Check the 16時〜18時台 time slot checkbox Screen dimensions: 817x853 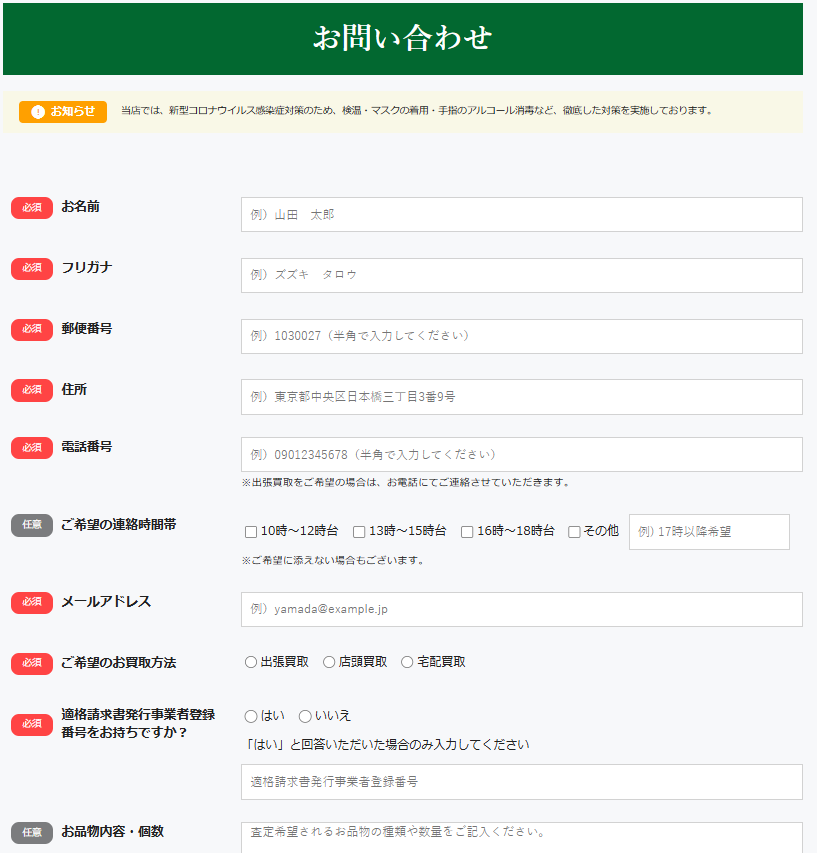pyautogui.click(x=467, y=532)
